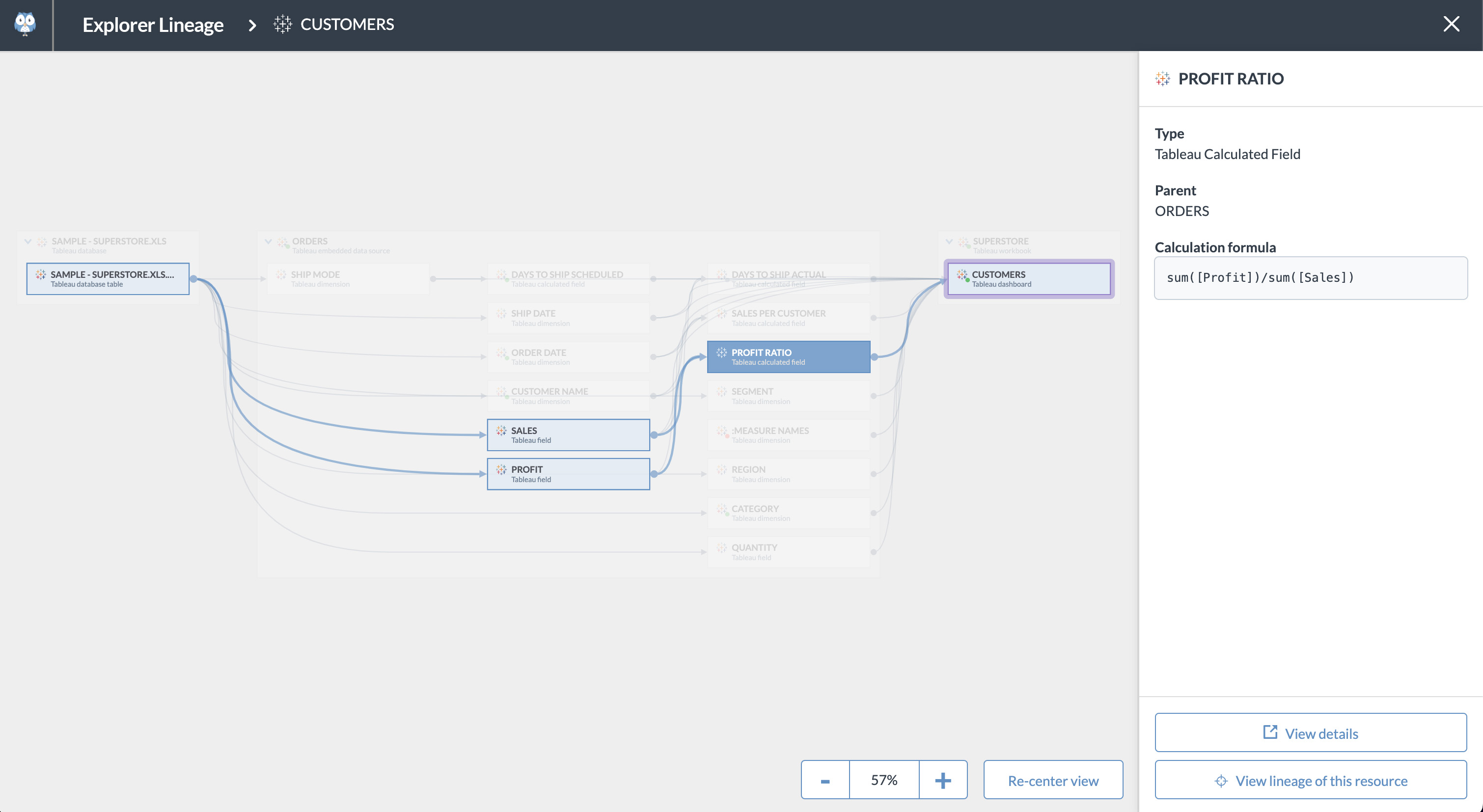Select the PROFIT Tableau field node
The width and height of the screenshot is (1483, 812).
tap(568, 474)
